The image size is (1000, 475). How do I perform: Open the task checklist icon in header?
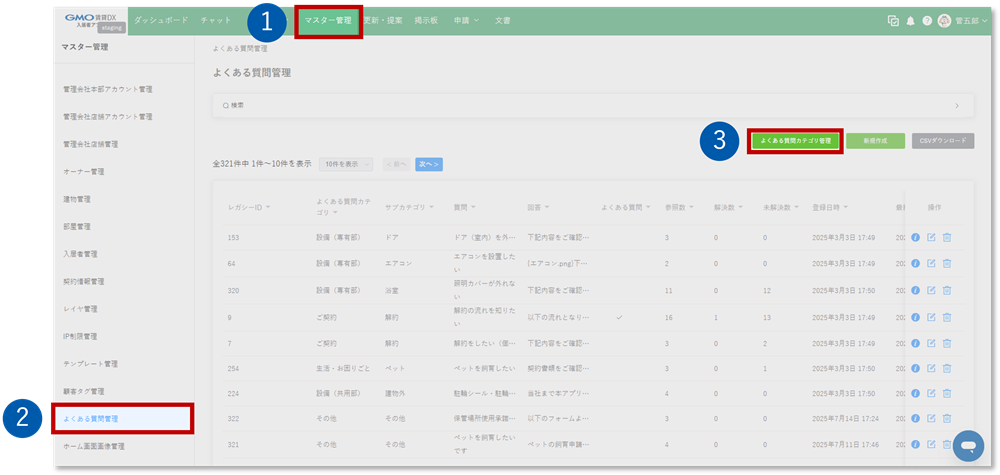pyautogui.click(x=893, y=20)
